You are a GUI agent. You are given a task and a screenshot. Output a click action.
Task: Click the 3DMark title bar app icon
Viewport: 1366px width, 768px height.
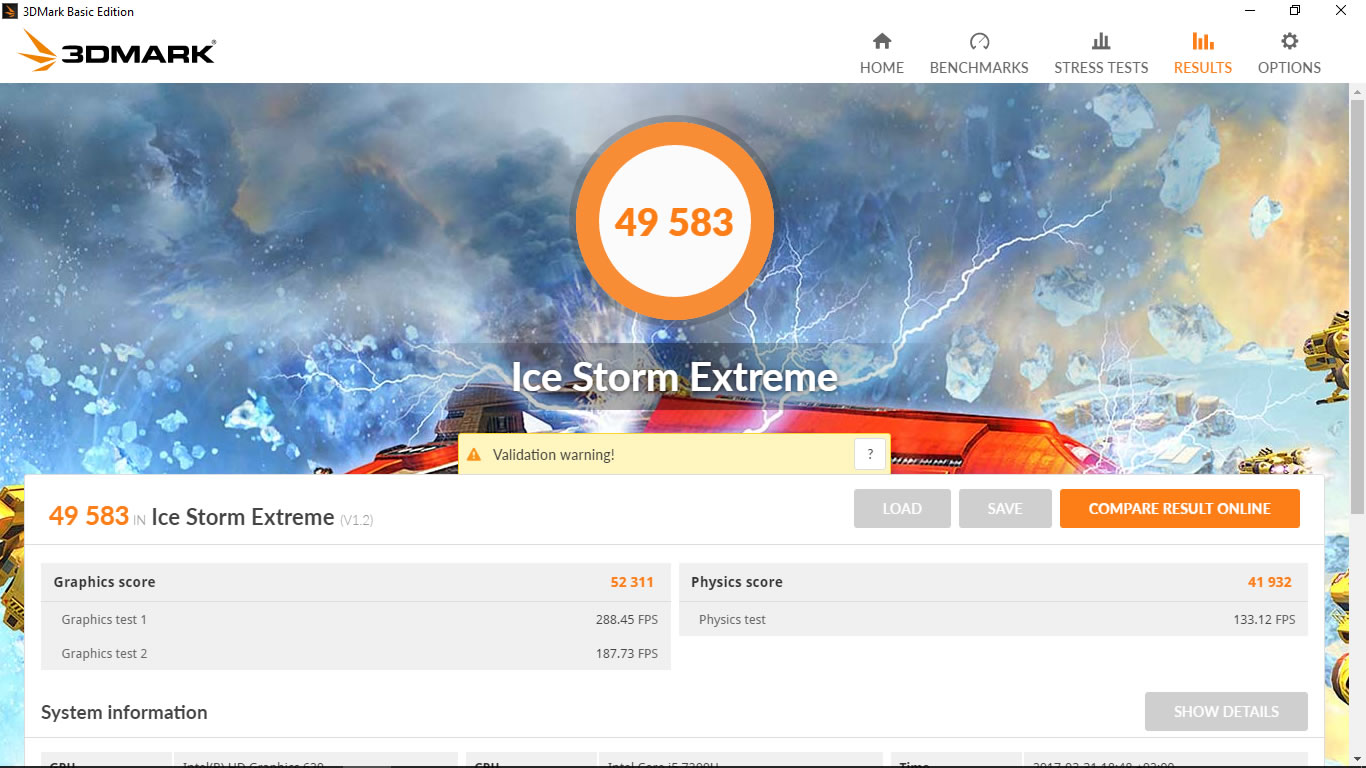[10, 11]
